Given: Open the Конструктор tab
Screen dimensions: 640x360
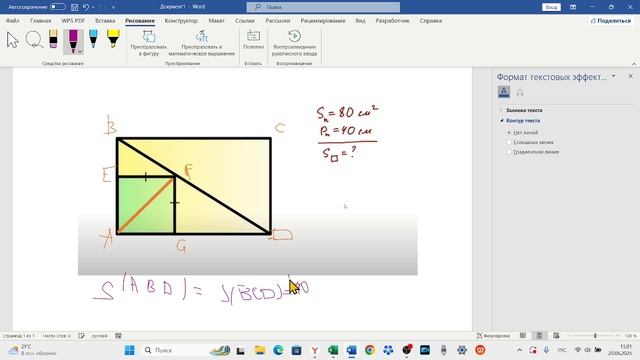Looking at the screenshot, I should (x=181, y=20).
